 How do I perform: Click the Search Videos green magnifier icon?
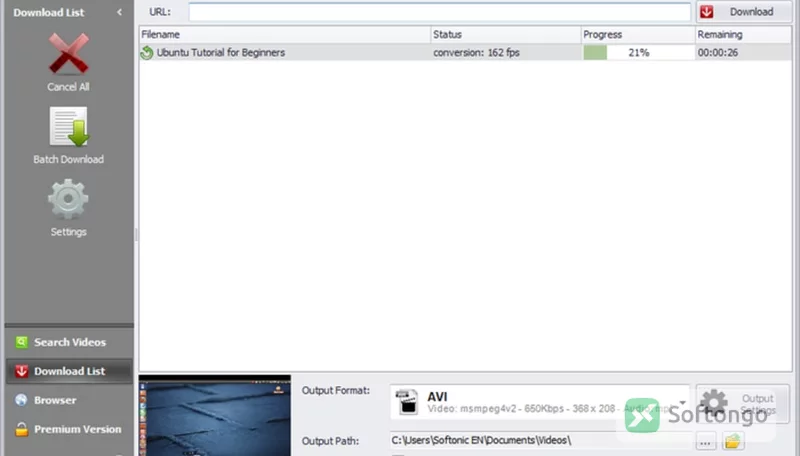coord(21,342)
